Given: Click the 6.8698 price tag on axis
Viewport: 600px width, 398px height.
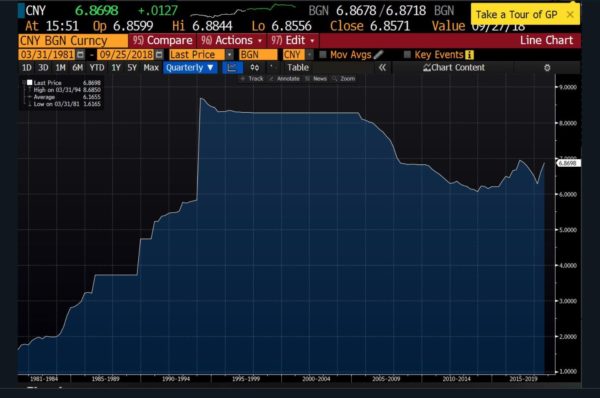Looking at the screenshot, I should point(568,163).
